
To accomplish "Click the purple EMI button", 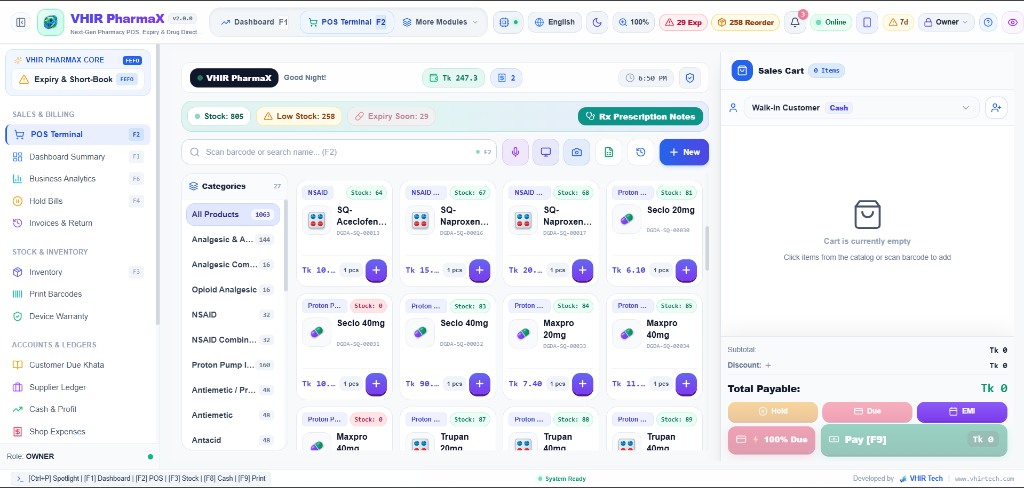I will [x=962, y=412].
